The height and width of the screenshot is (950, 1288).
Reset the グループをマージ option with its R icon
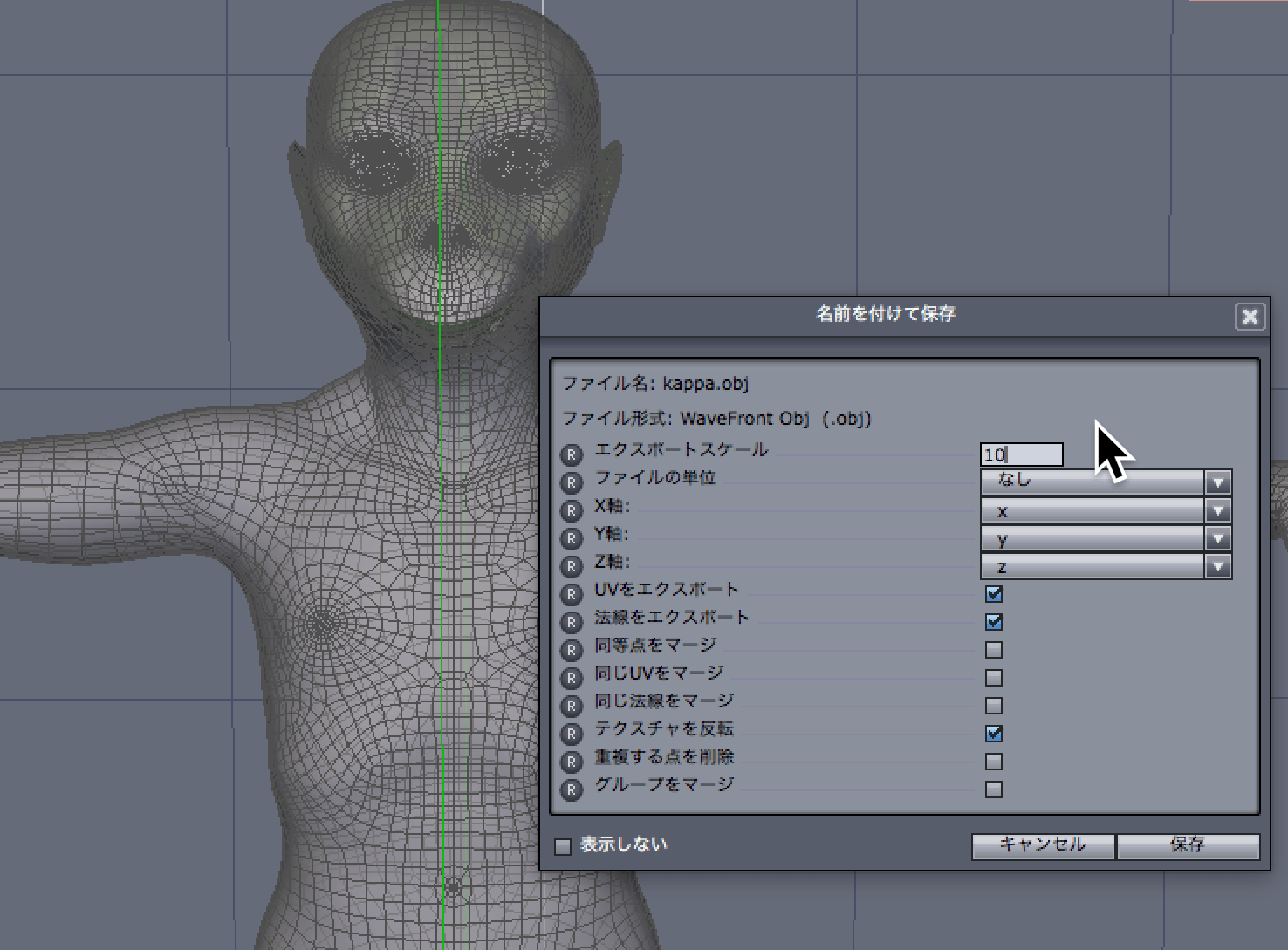tap(572, 789)
